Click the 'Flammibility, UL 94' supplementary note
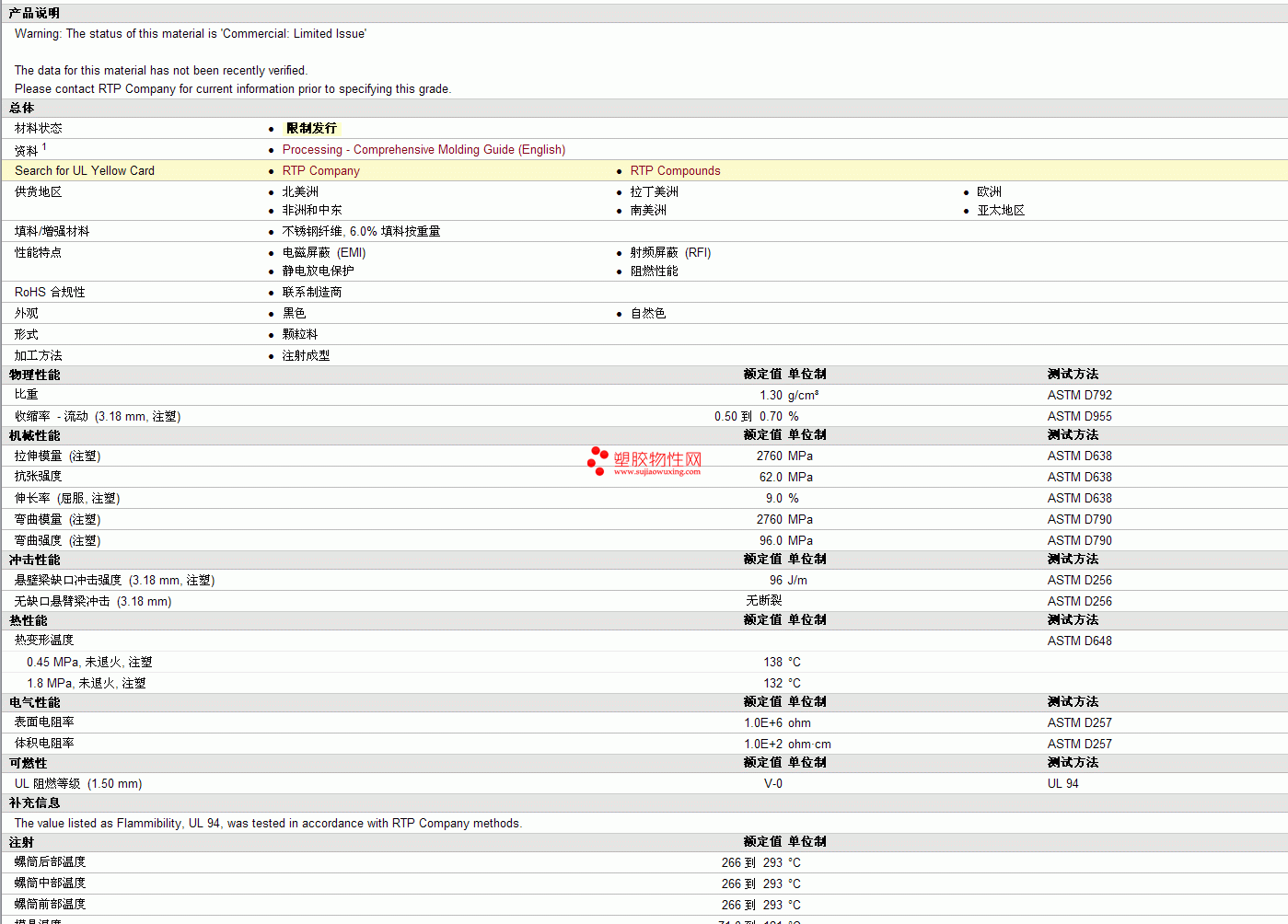The width and height of the screenshot is (1288, 924). coord(268,824)
